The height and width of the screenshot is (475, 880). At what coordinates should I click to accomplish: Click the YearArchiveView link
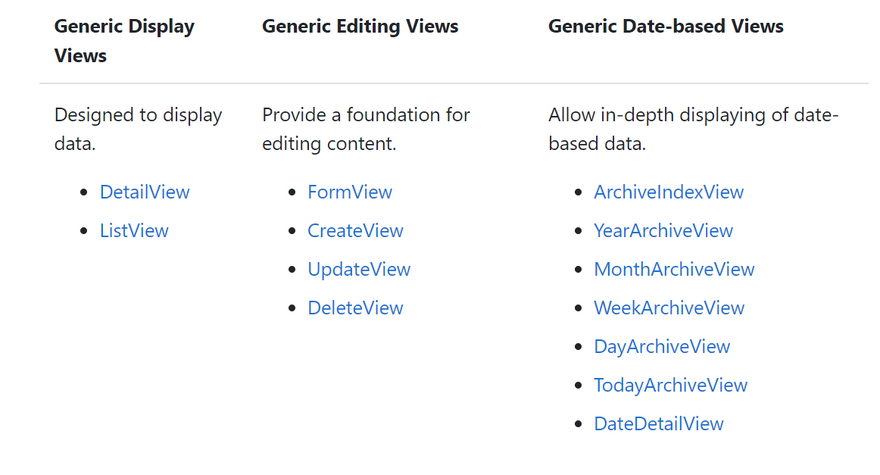(x=663, y=231)
